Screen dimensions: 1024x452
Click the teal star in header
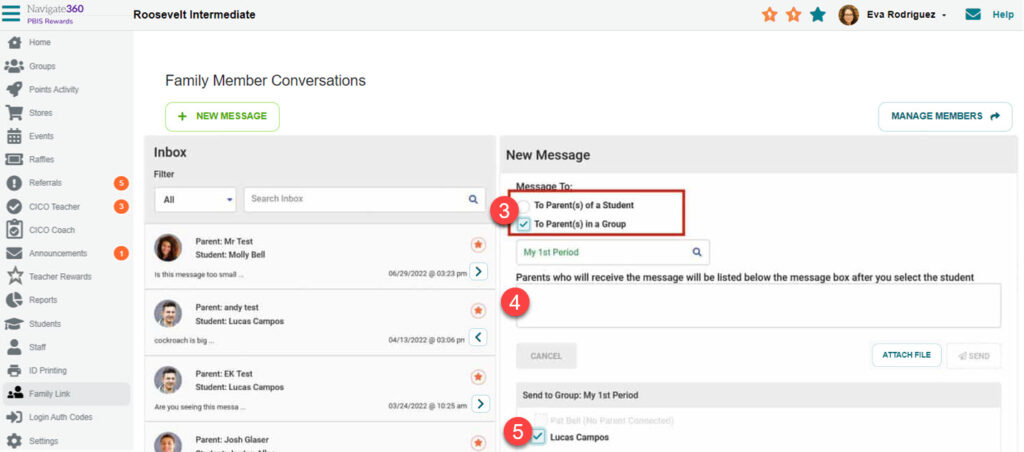818,14
